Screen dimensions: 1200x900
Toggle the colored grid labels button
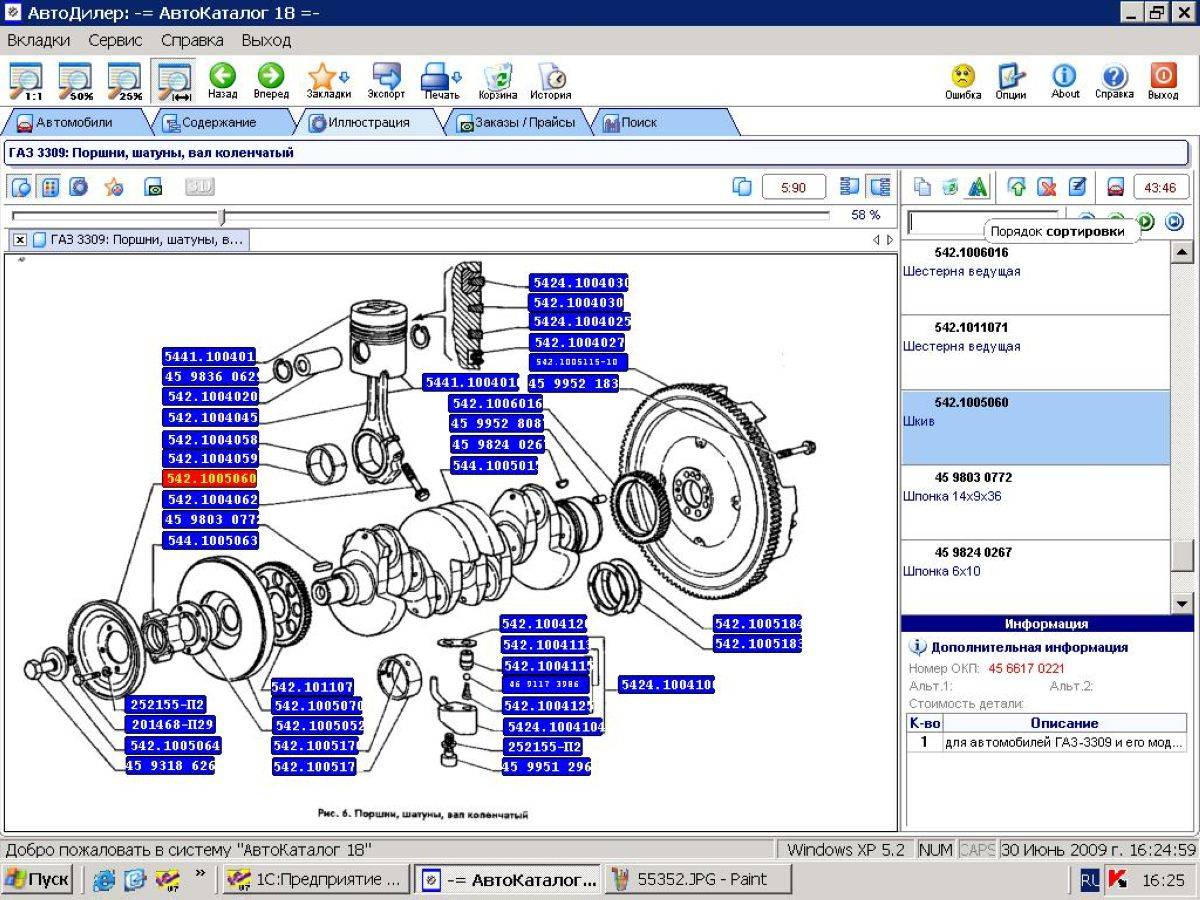pos(49,187)
